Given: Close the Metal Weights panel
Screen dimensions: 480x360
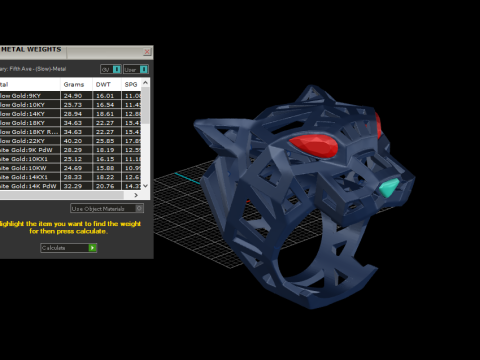Looking at the screenshot, I should (x=147, y=52).
